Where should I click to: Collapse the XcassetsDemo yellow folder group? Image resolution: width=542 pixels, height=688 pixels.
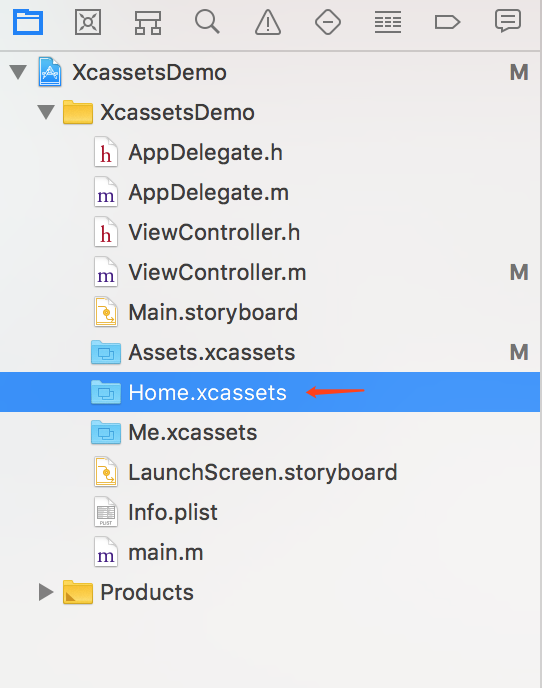(46, 112)
